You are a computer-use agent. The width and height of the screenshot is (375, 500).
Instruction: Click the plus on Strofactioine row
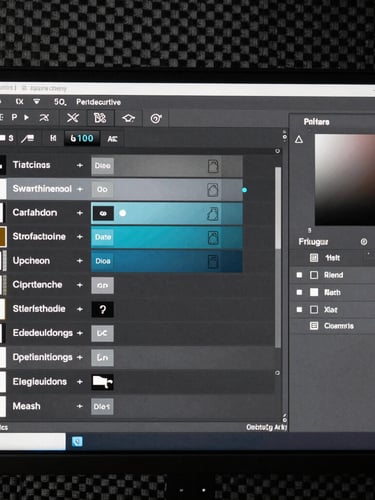(80, 237)
